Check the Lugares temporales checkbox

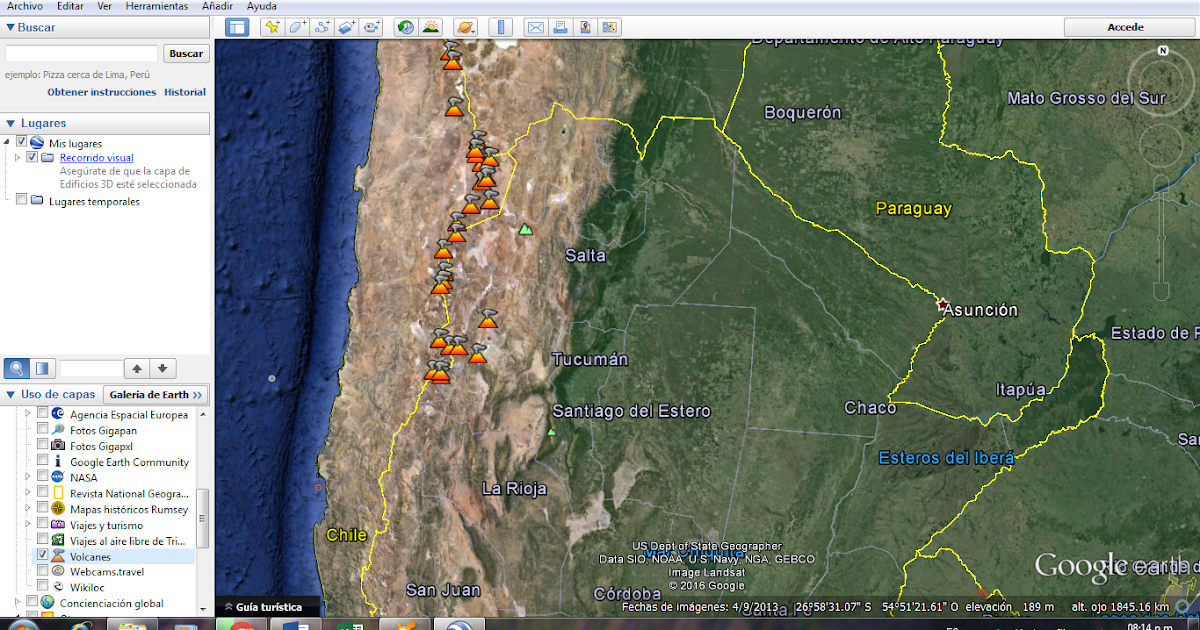(21, 200)
